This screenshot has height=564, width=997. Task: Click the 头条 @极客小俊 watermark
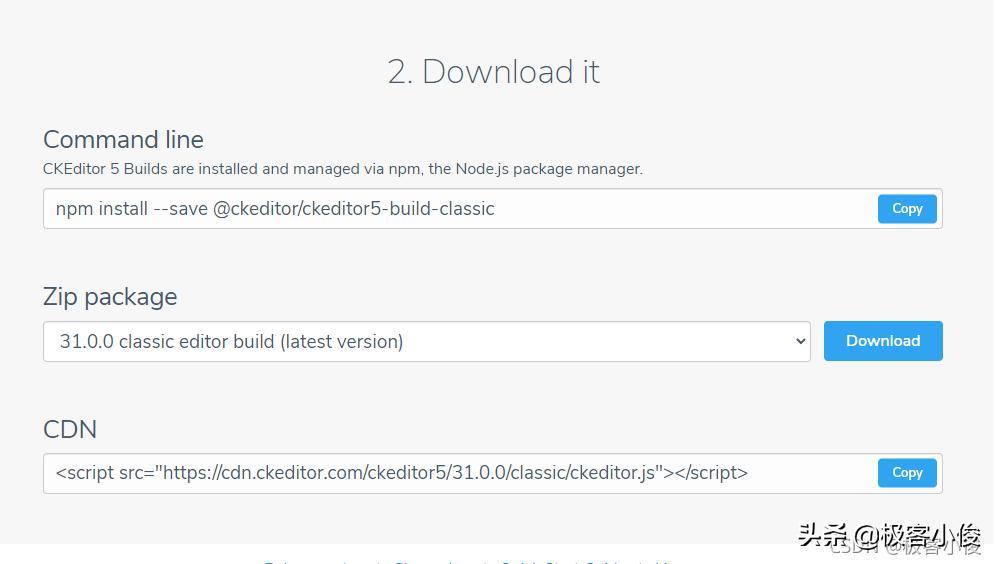889,536
